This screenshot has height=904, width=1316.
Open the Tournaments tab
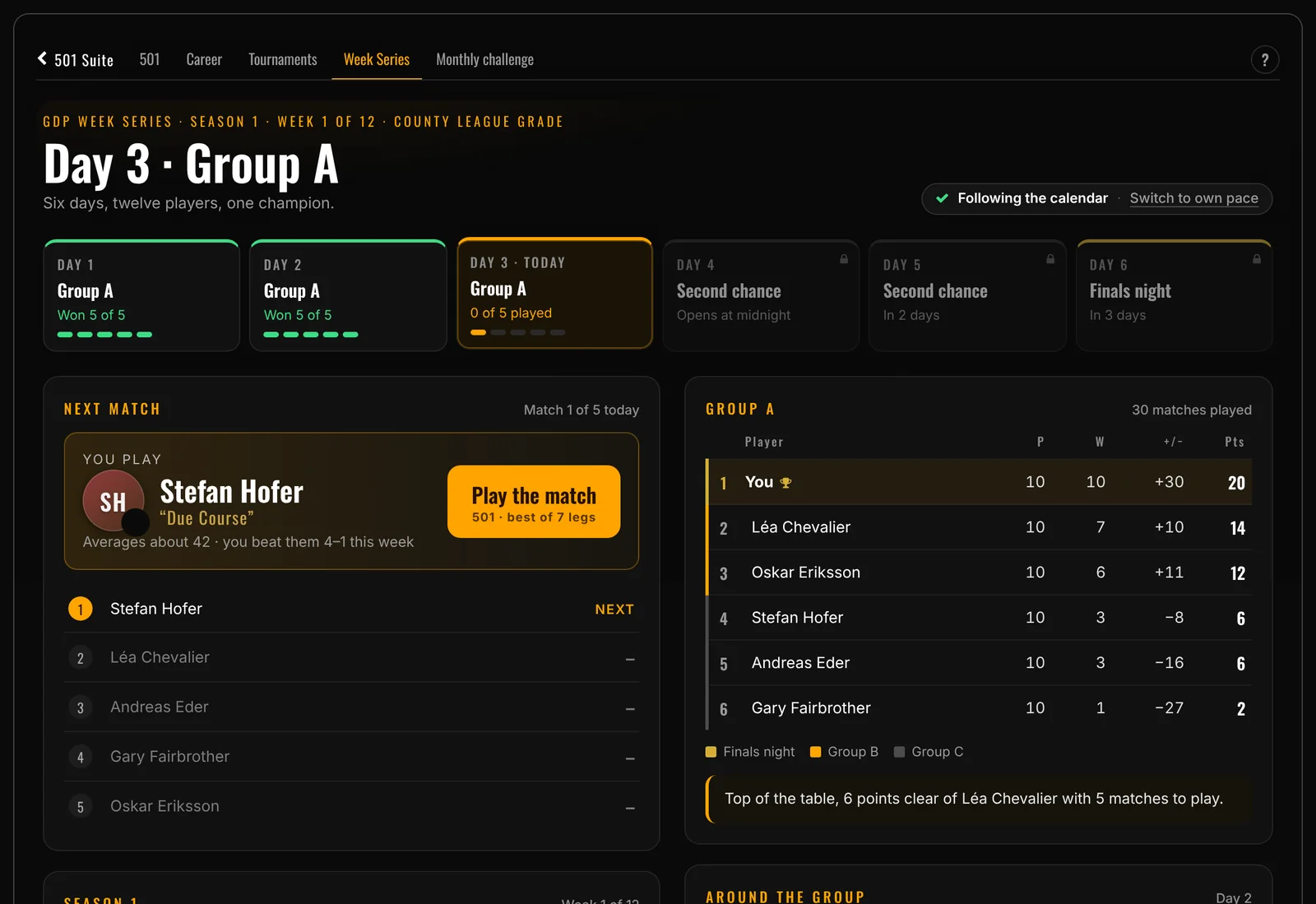pyautogui.click(x=283, y=59)
